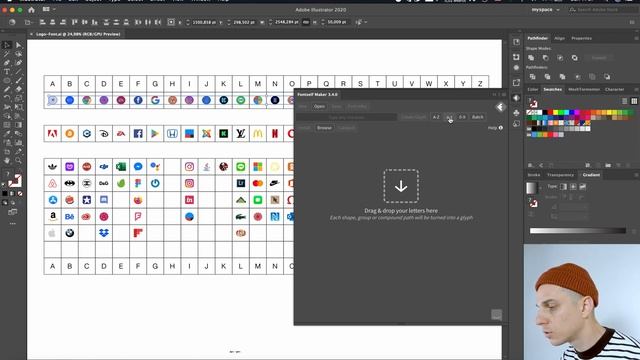Open Symbols panel from the dock (club icon)
Image resolution: width=640 pixels, height=360 pixels.
click(516, 112)
